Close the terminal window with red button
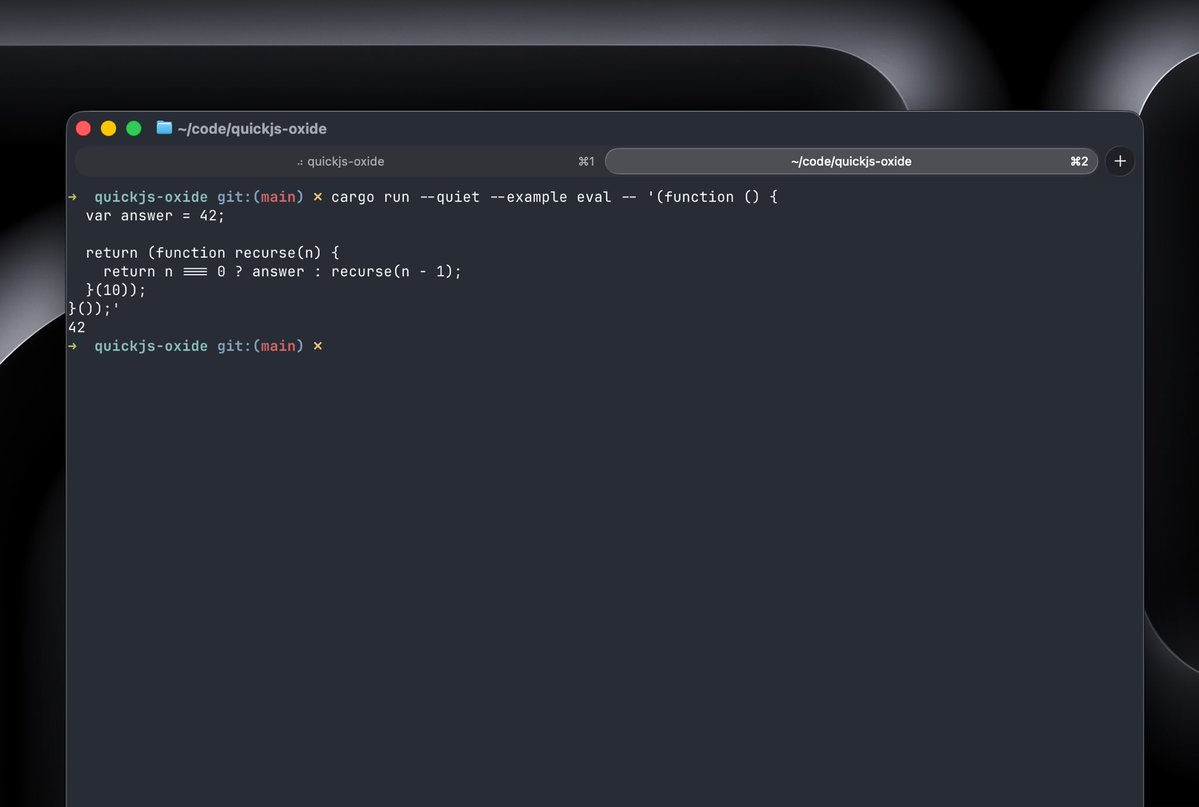The width and height of the screenshot is (1199, 807). coord(83,129)
